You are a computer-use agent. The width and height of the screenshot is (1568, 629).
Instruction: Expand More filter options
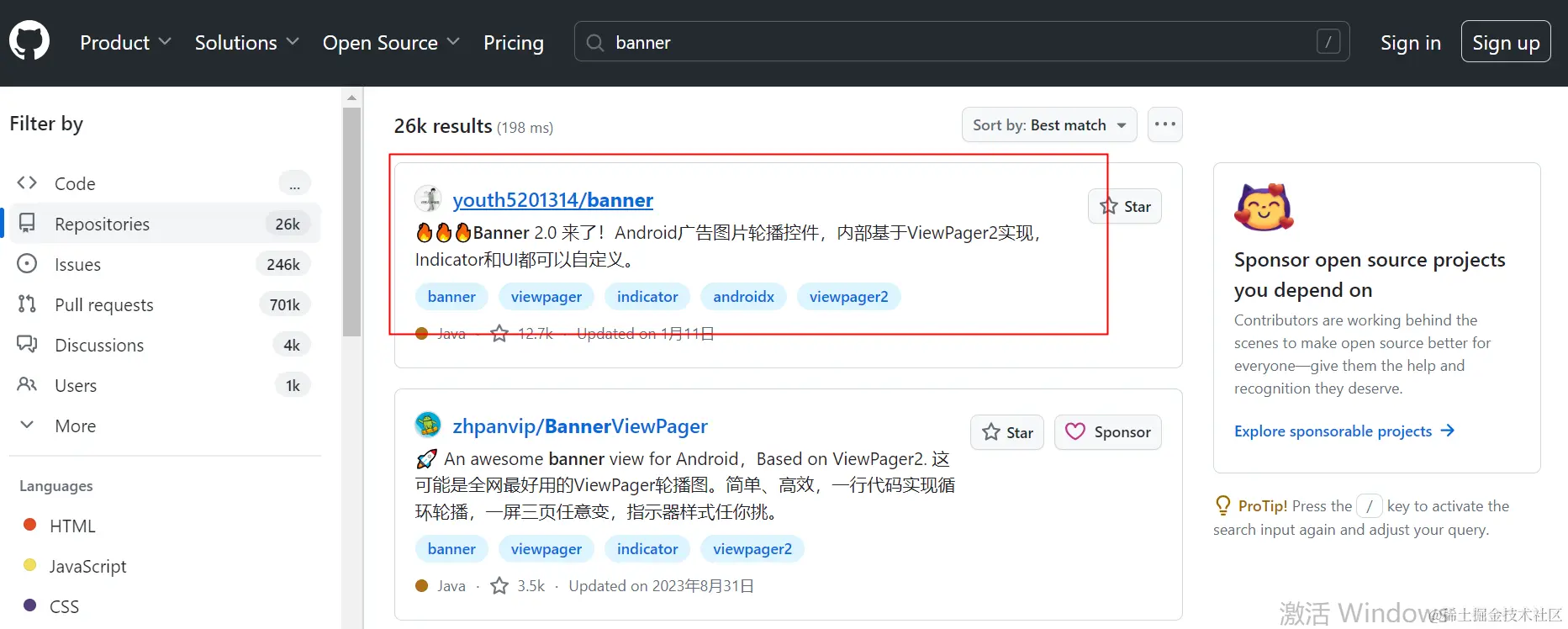point(164,425)
